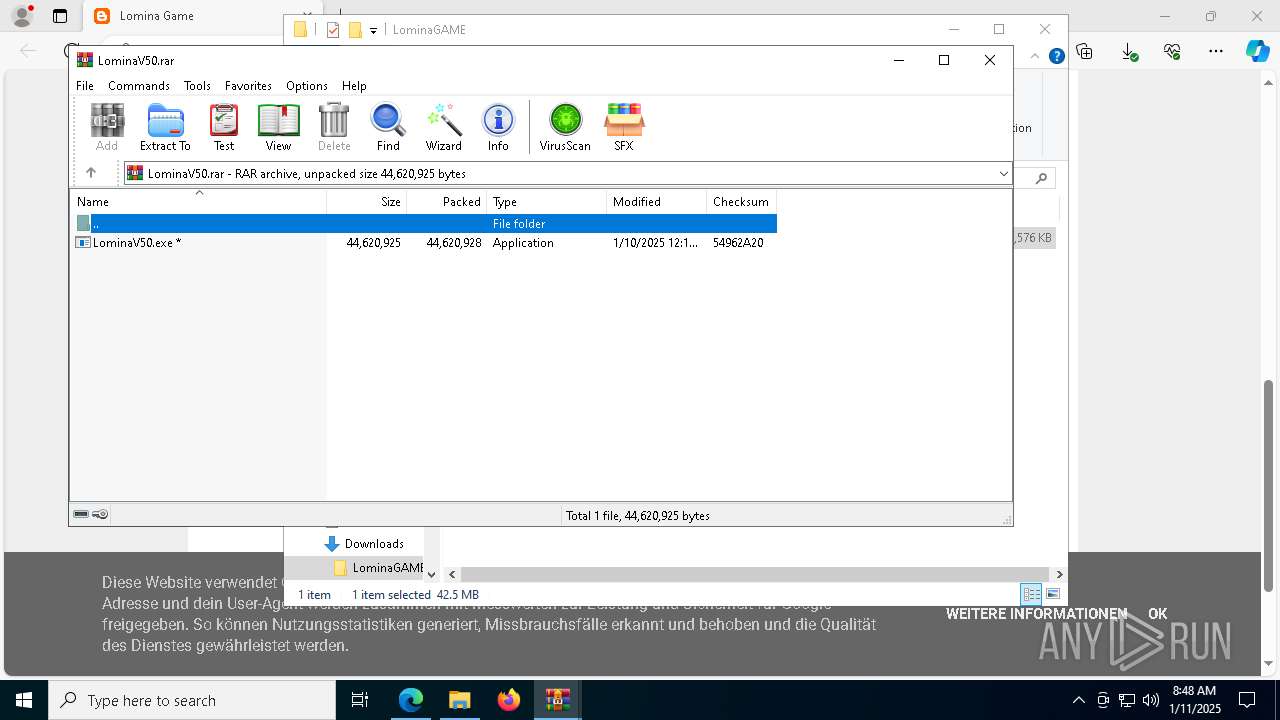Click the Explorer horizontal scrollbar track

[755, 574]
